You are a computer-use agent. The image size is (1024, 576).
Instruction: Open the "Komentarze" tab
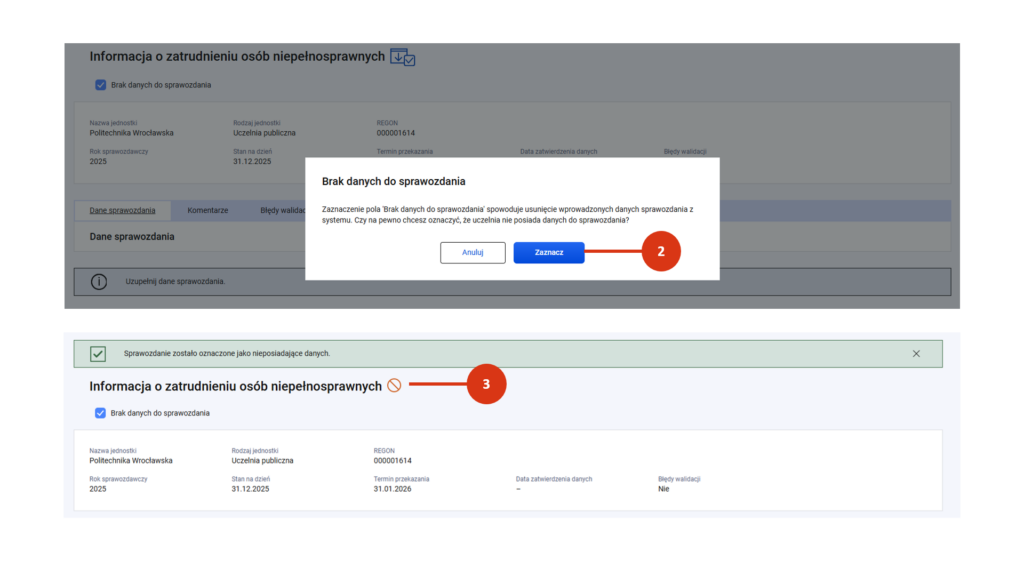pos(208,211)
